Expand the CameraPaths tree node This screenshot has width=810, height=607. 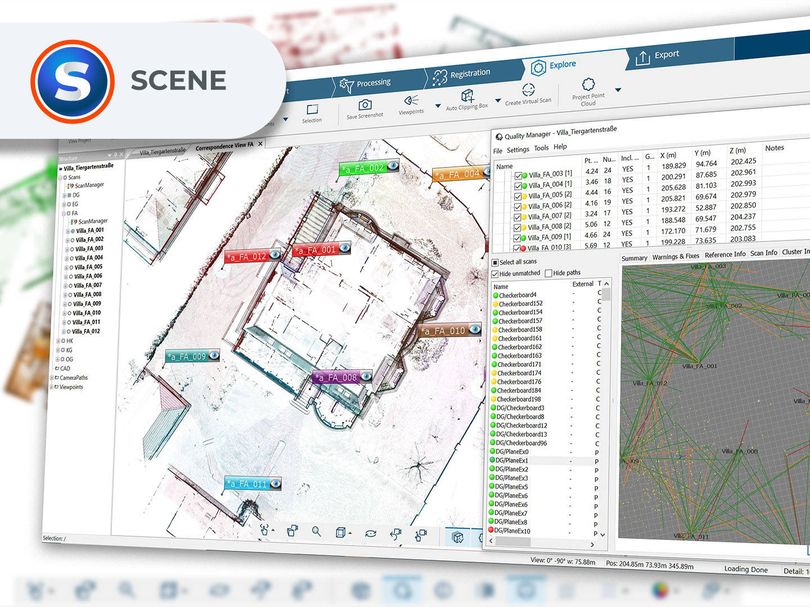click(52, 378)
